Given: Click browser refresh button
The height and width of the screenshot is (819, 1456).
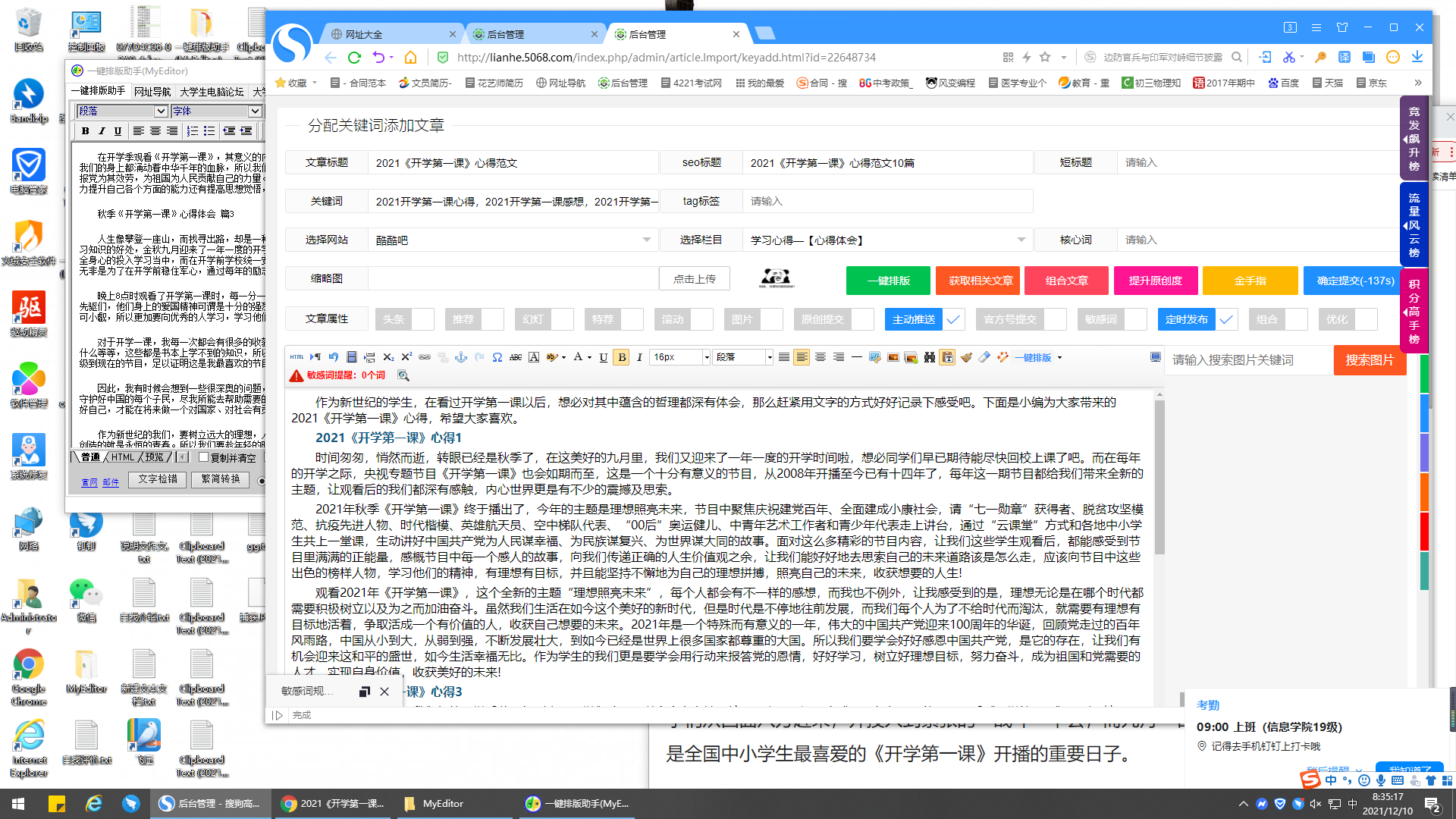Looking at the screenshot, I should point(354,58).
